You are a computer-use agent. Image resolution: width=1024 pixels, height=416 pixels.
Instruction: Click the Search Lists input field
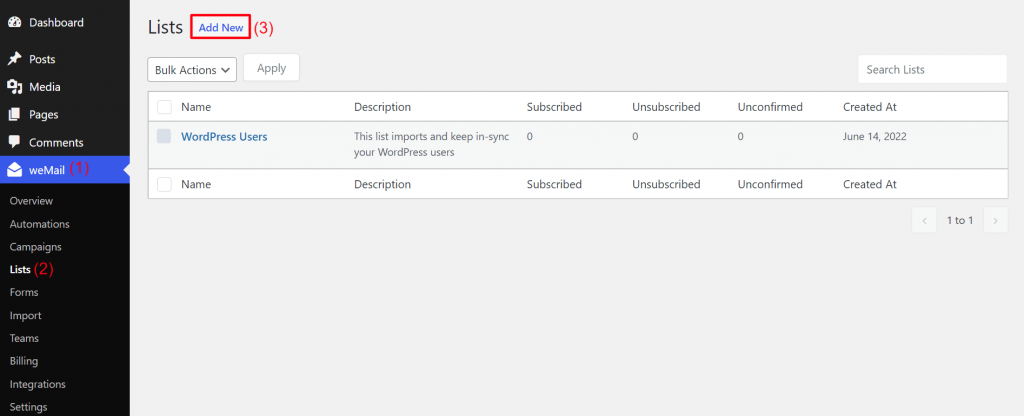pyautogui.click(x=933, y=69)
